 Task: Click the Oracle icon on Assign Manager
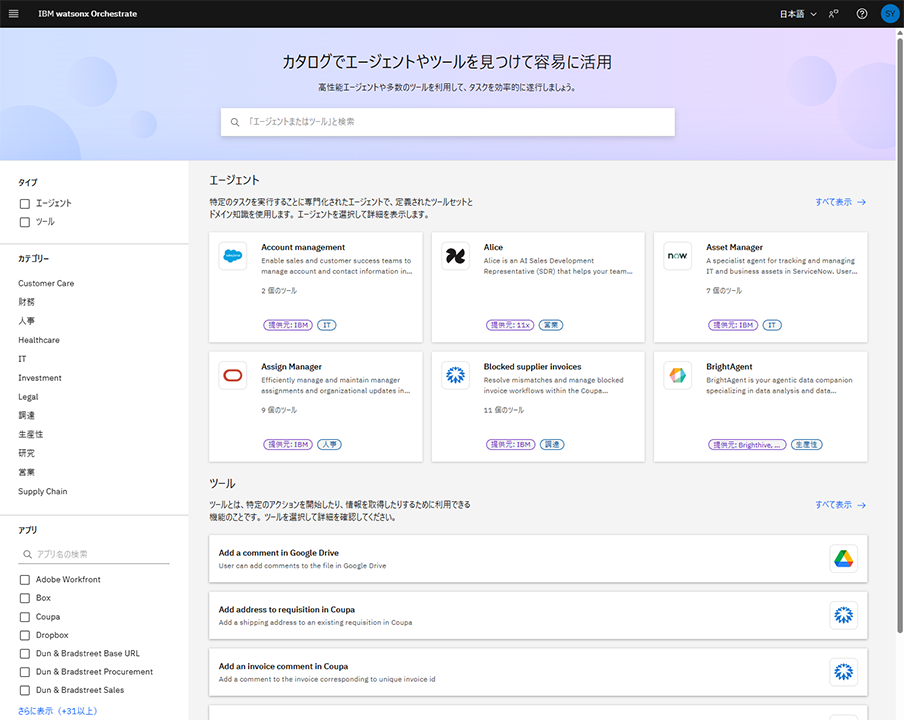tap(233, 376)
